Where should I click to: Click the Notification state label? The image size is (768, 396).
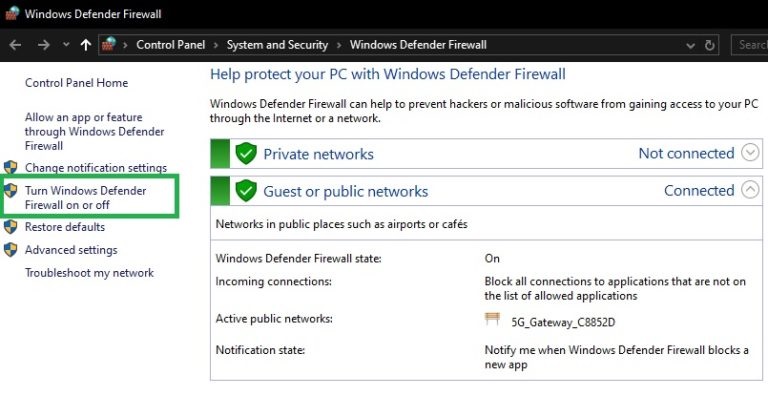pos(260,350)
